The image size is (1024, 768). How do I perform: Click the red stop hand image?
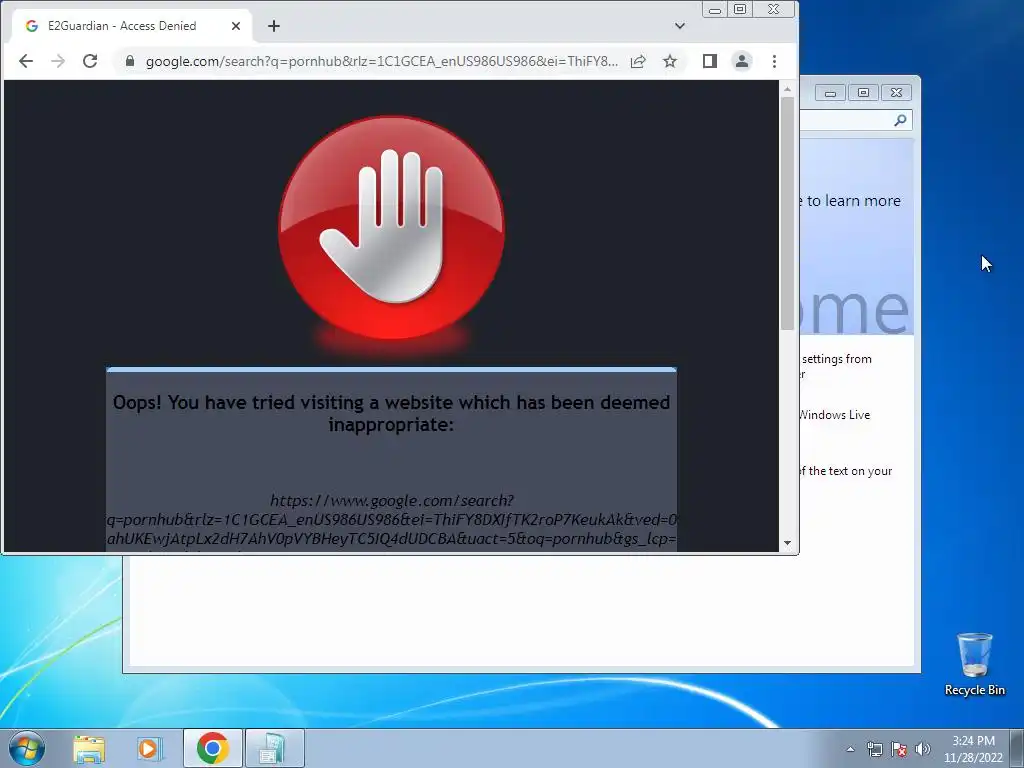(392, 227)
